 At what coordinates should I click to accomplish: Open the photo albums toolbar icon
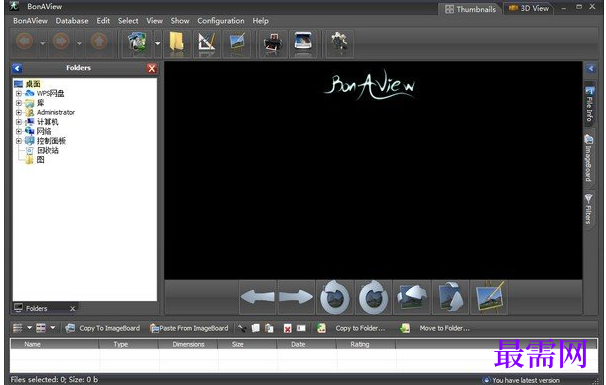click(x=137, y=42)
